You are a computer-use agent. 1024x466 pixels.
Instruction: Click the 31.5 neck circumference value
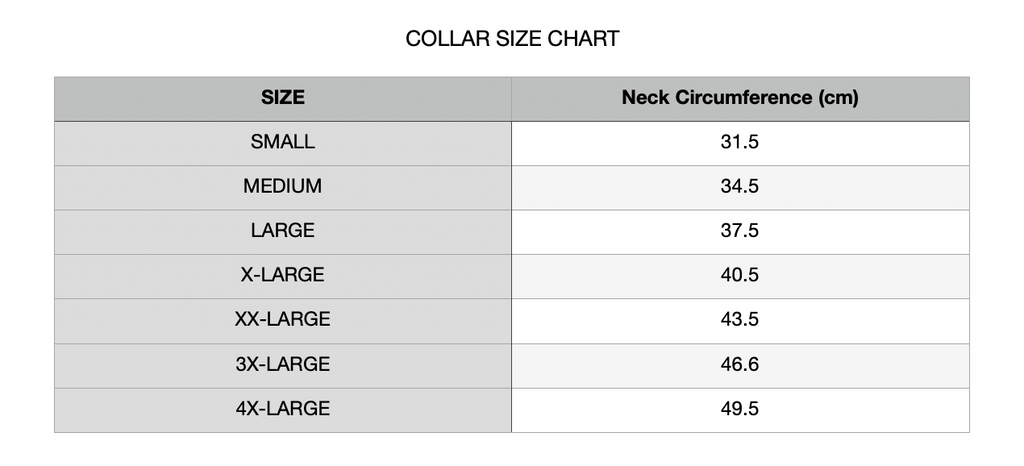click(740, 142)
